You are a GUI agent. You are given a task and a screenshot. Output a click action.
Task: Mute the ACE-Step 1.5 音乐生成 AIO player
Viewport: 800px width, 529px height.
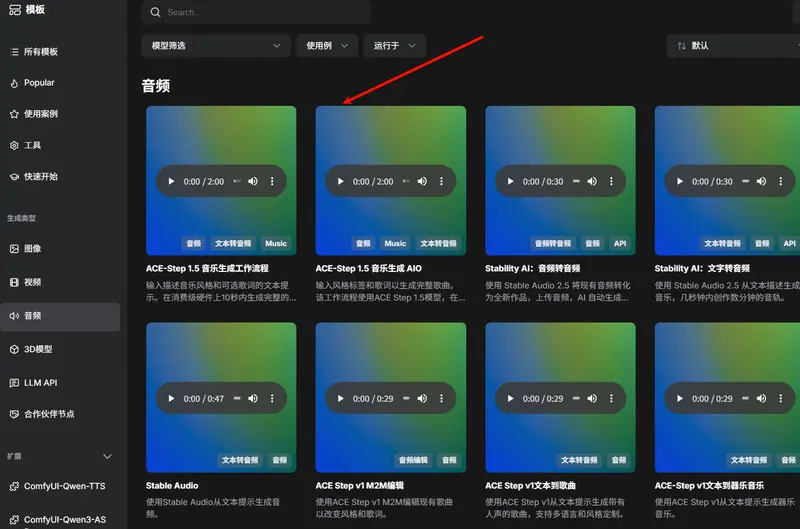[422, 181]
